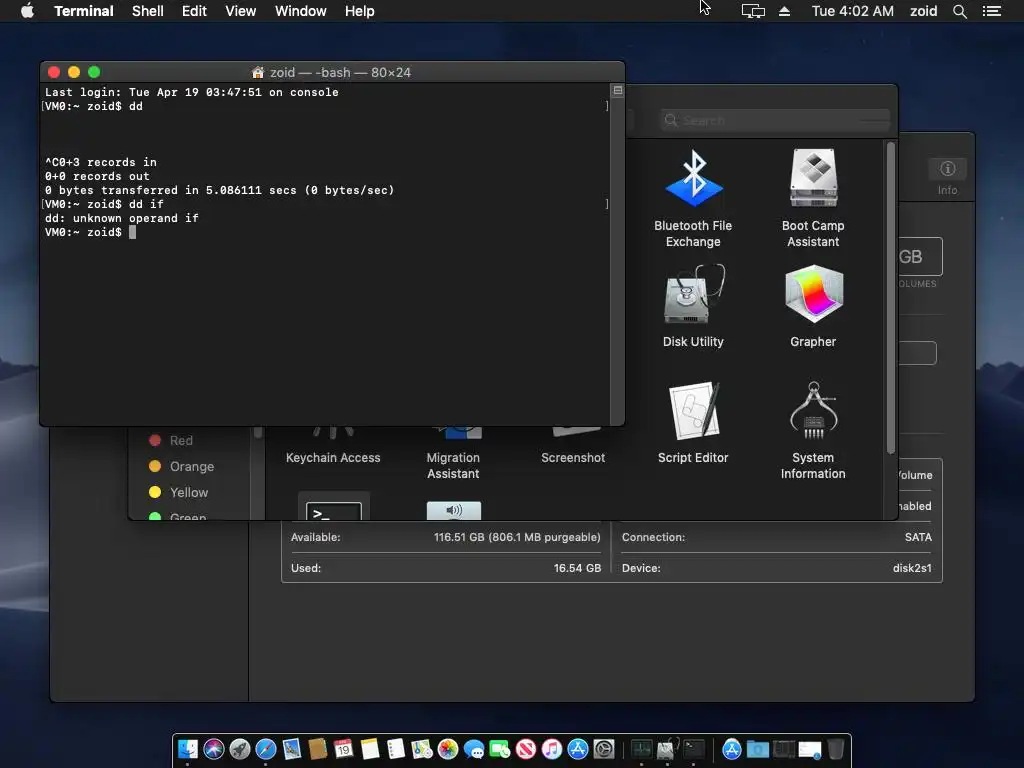The width and height of the screenshot is (1024, 768).
Task: Open the Grapher app
Action: (x=813, y=306)
